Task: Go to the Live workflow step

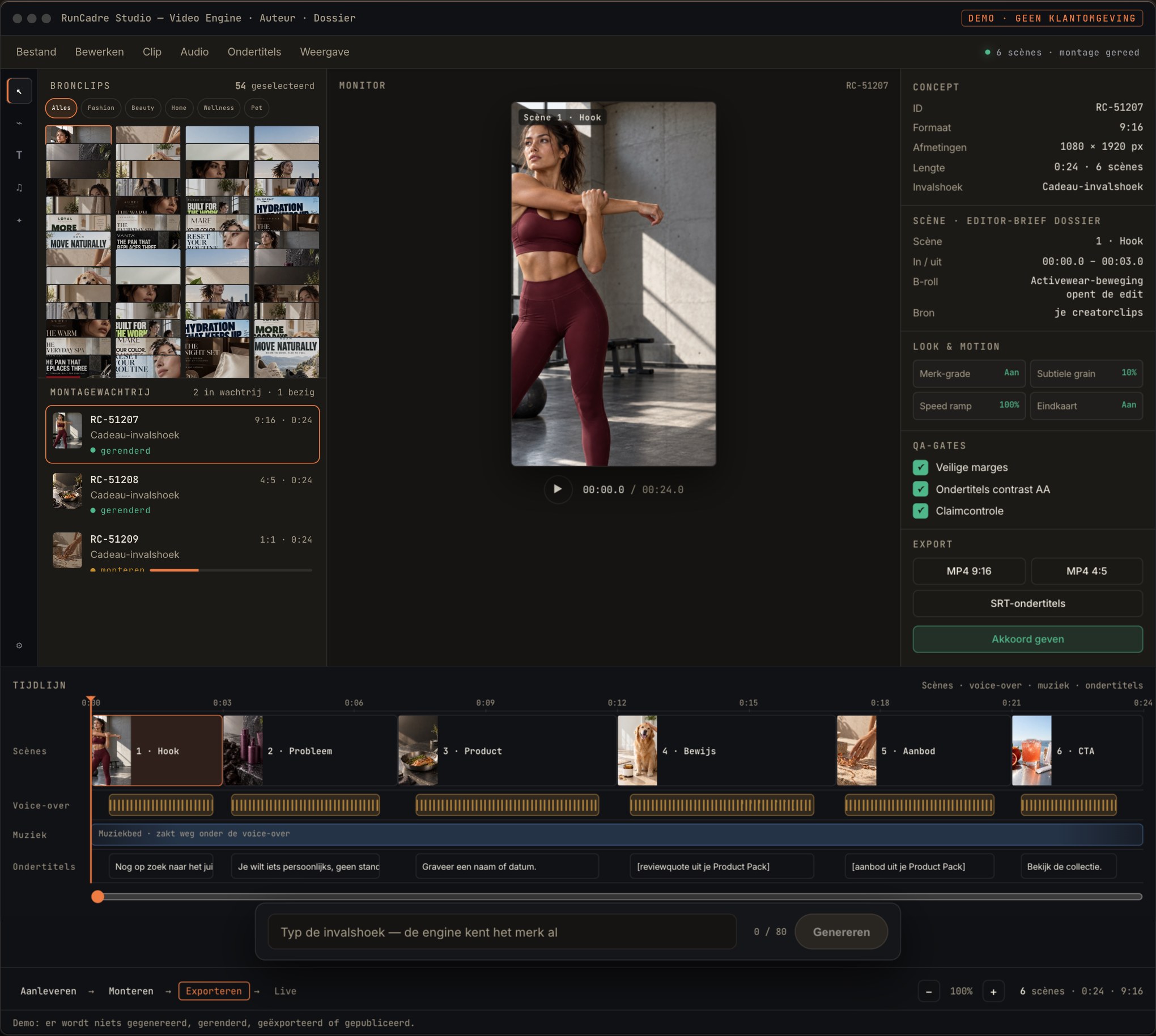Action: pos(284,991)
